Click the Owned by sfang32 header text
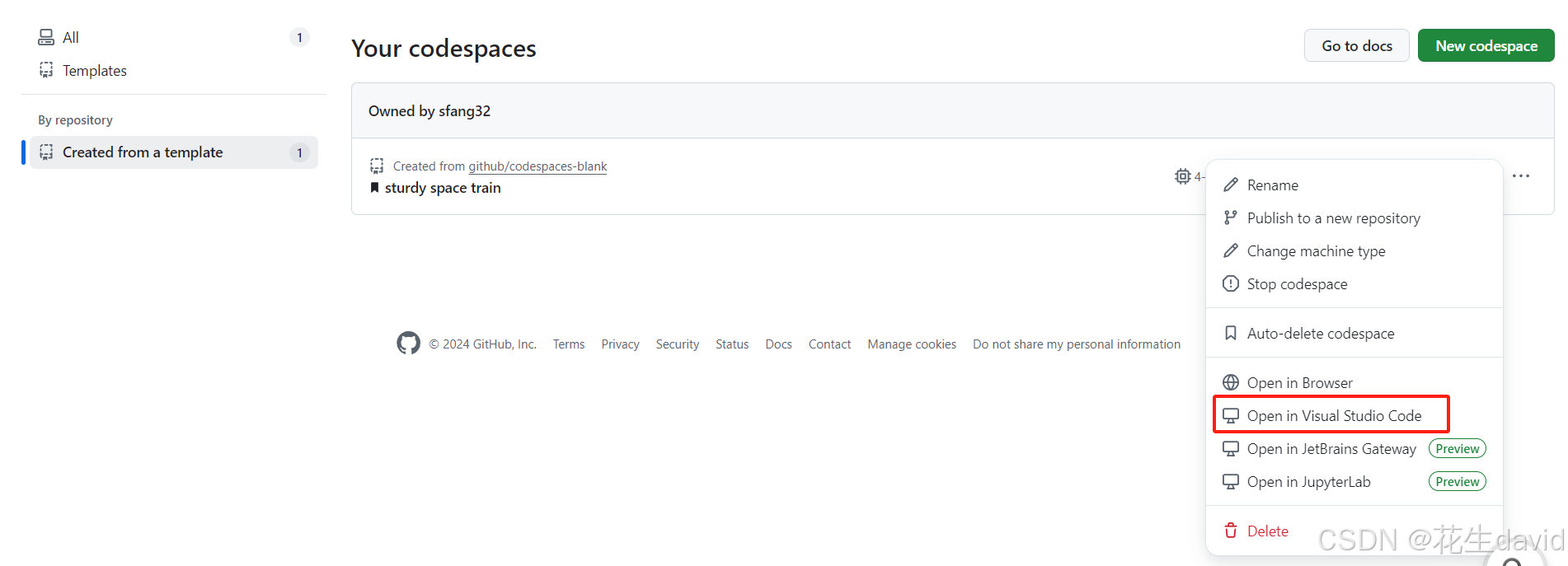1568x566 pixels. pyautogui.click(x=430, y=110)
